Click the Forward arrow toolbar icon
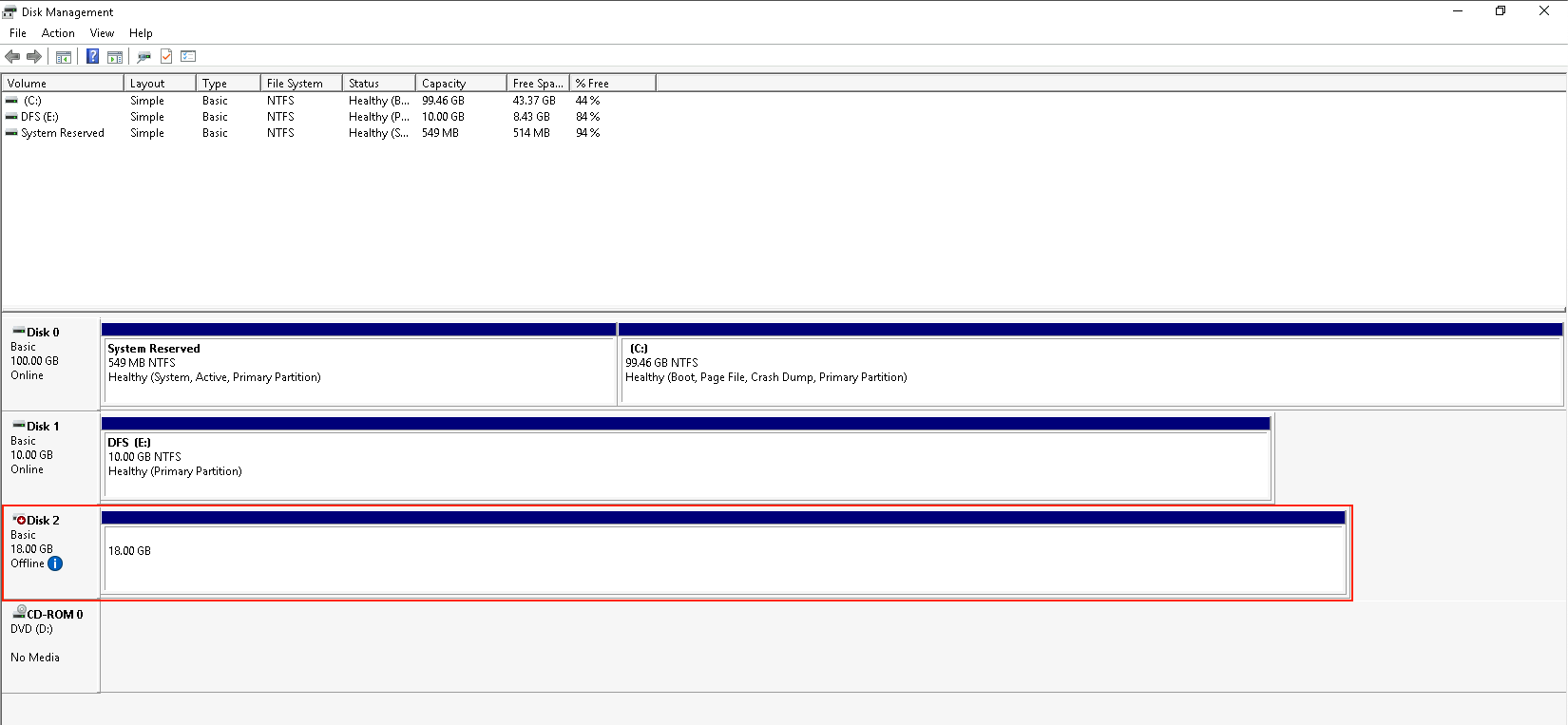This screenshot has height=725, width=1568. [34, 57]
